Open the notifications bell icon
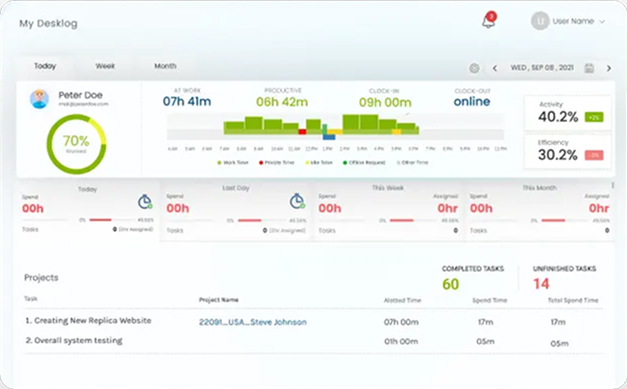The image size is (627, 389). [x=488, y=20]
